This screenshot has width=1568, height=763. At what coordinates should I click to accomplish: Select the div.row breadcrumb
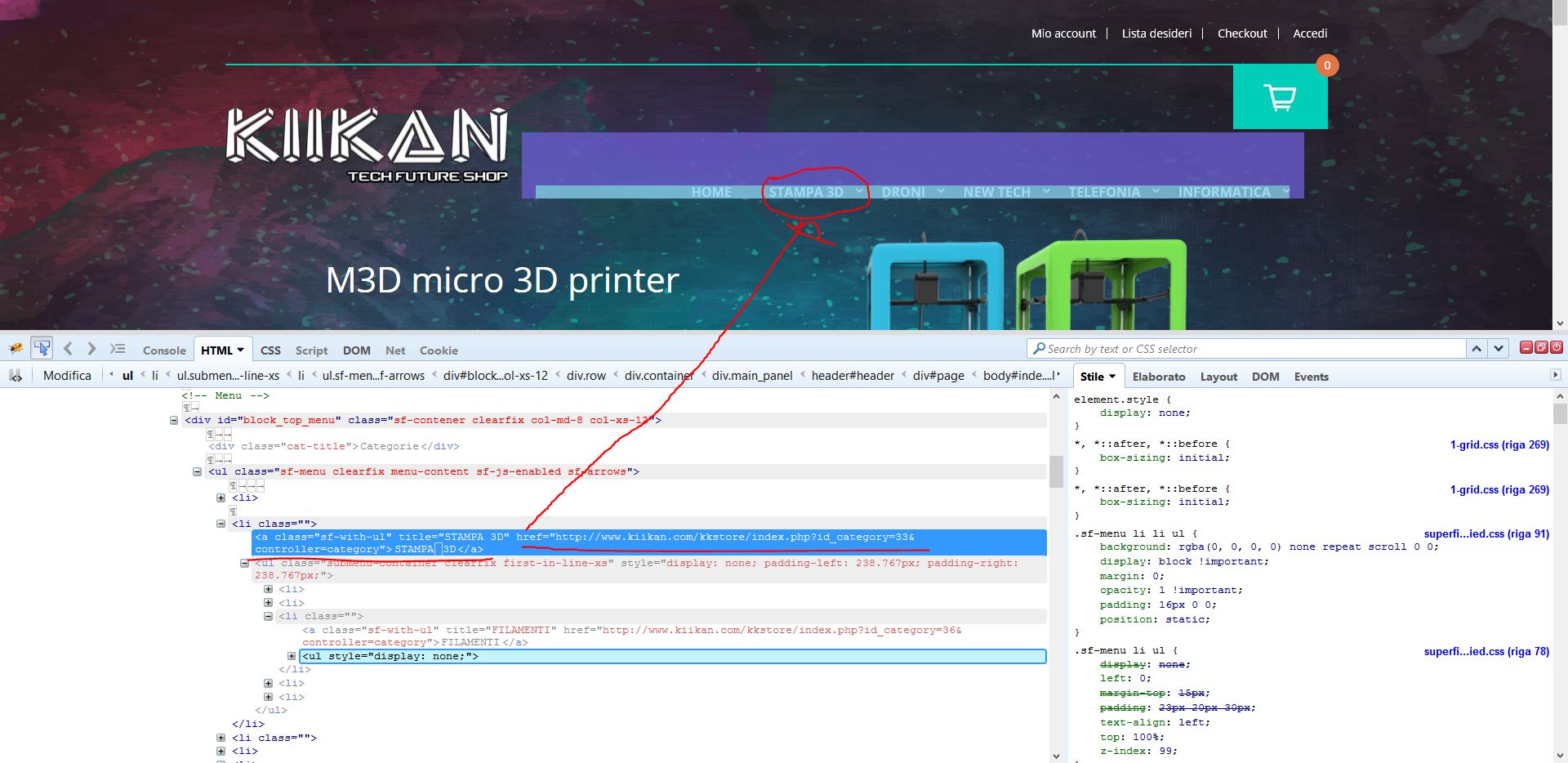click(586, 376)
